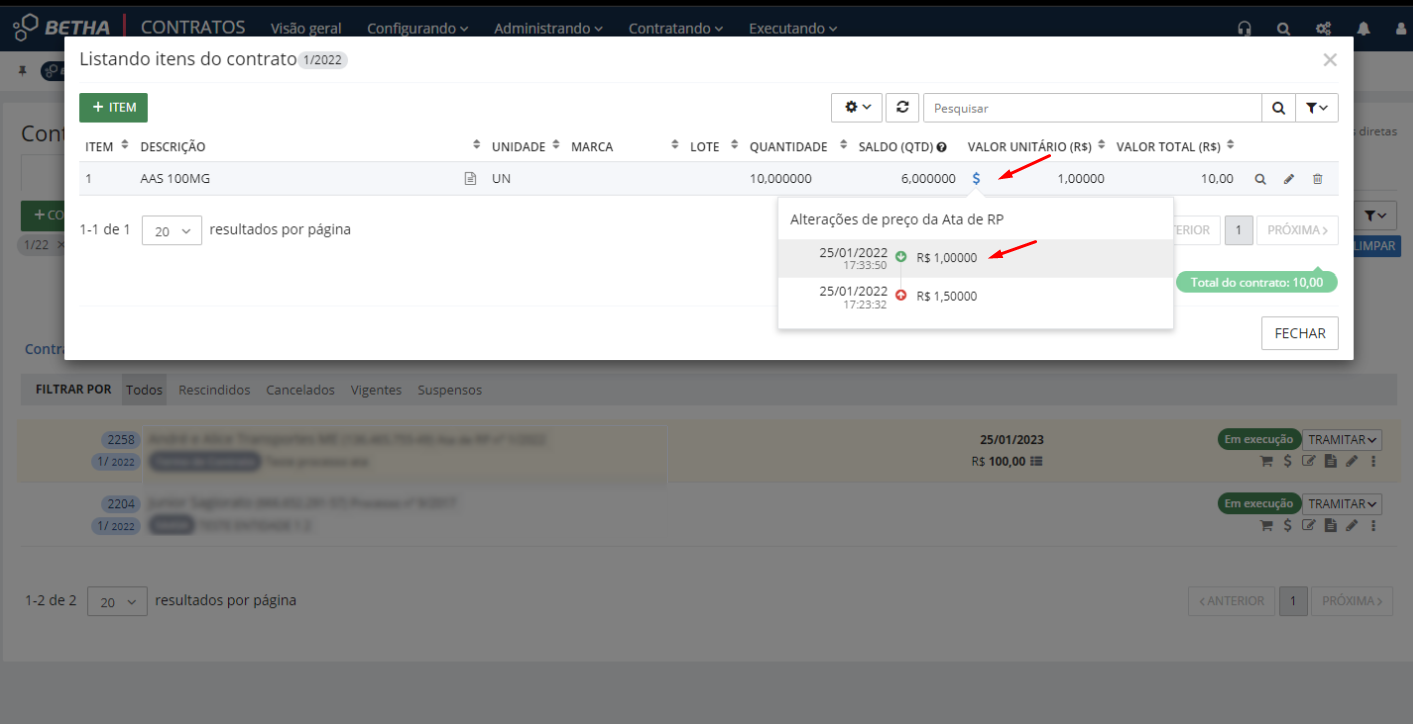
Task: Open dollar sign icon for contract 2258
Action: click(1288, 461)
